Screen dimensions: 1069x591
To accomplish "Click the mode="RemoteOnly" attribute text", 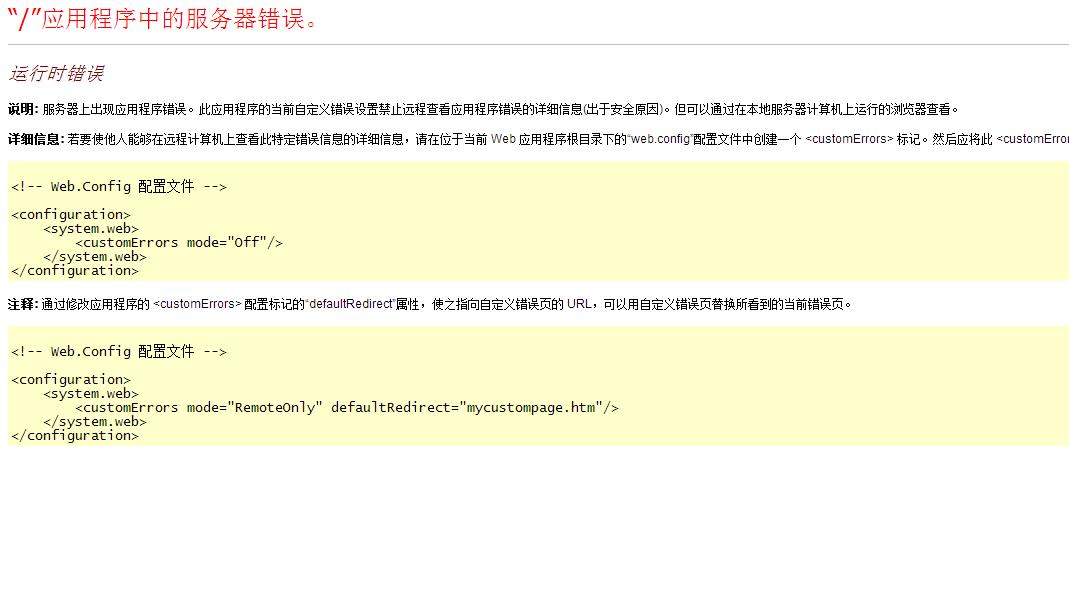I will point(254,408).
